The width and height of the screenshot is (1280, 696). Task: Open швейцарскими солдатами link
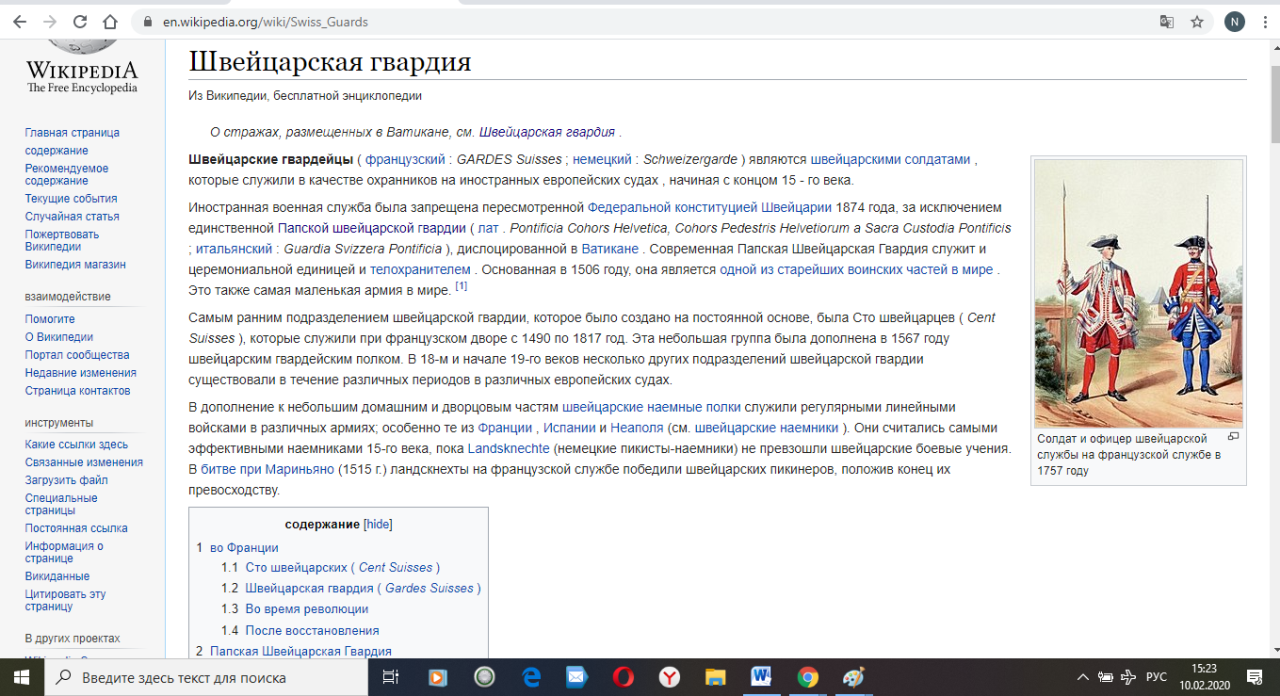[x=890, y=159]
